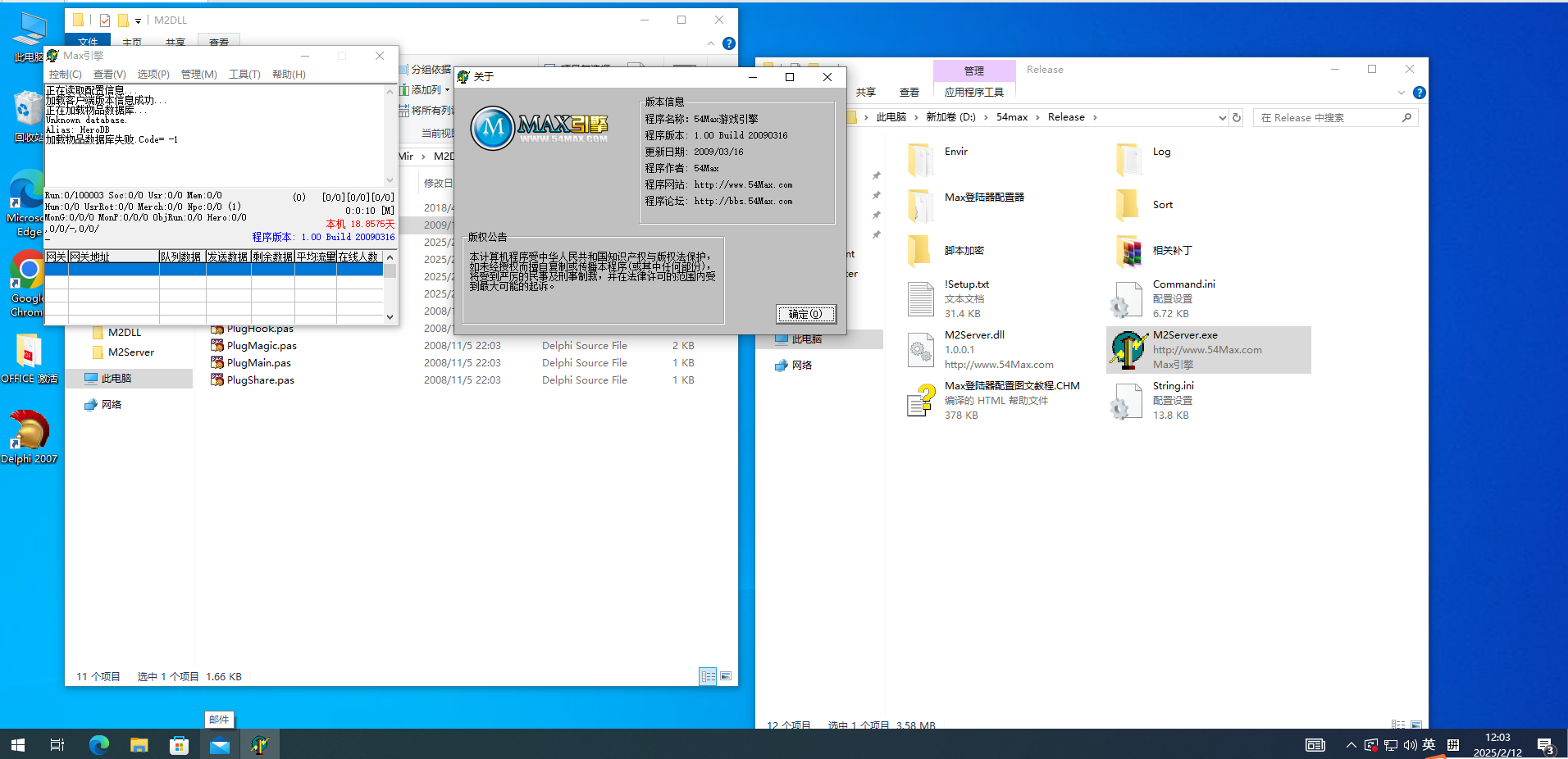1568x759 pixels.
Task: Switch M2DLL view to large icons
Action: pos(726,676)
